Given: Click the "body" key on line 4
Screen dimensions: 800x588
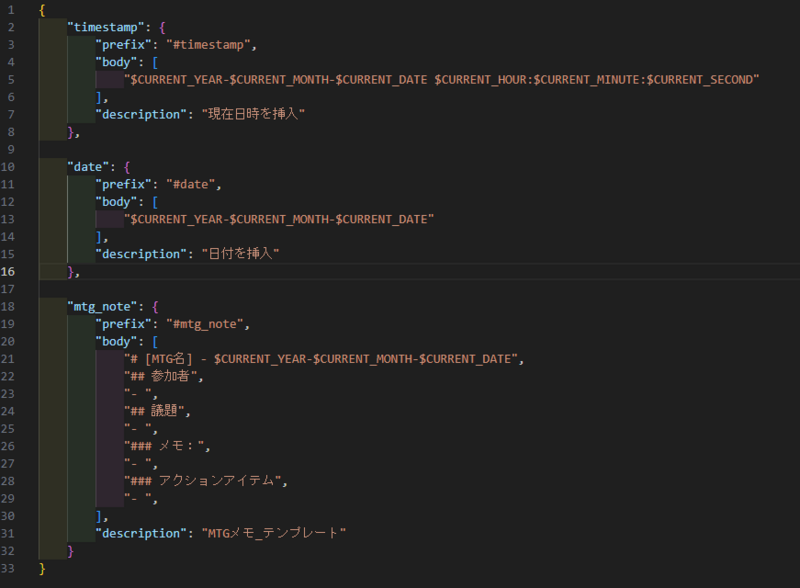Looking at the screenshot, I should point(116,62).
